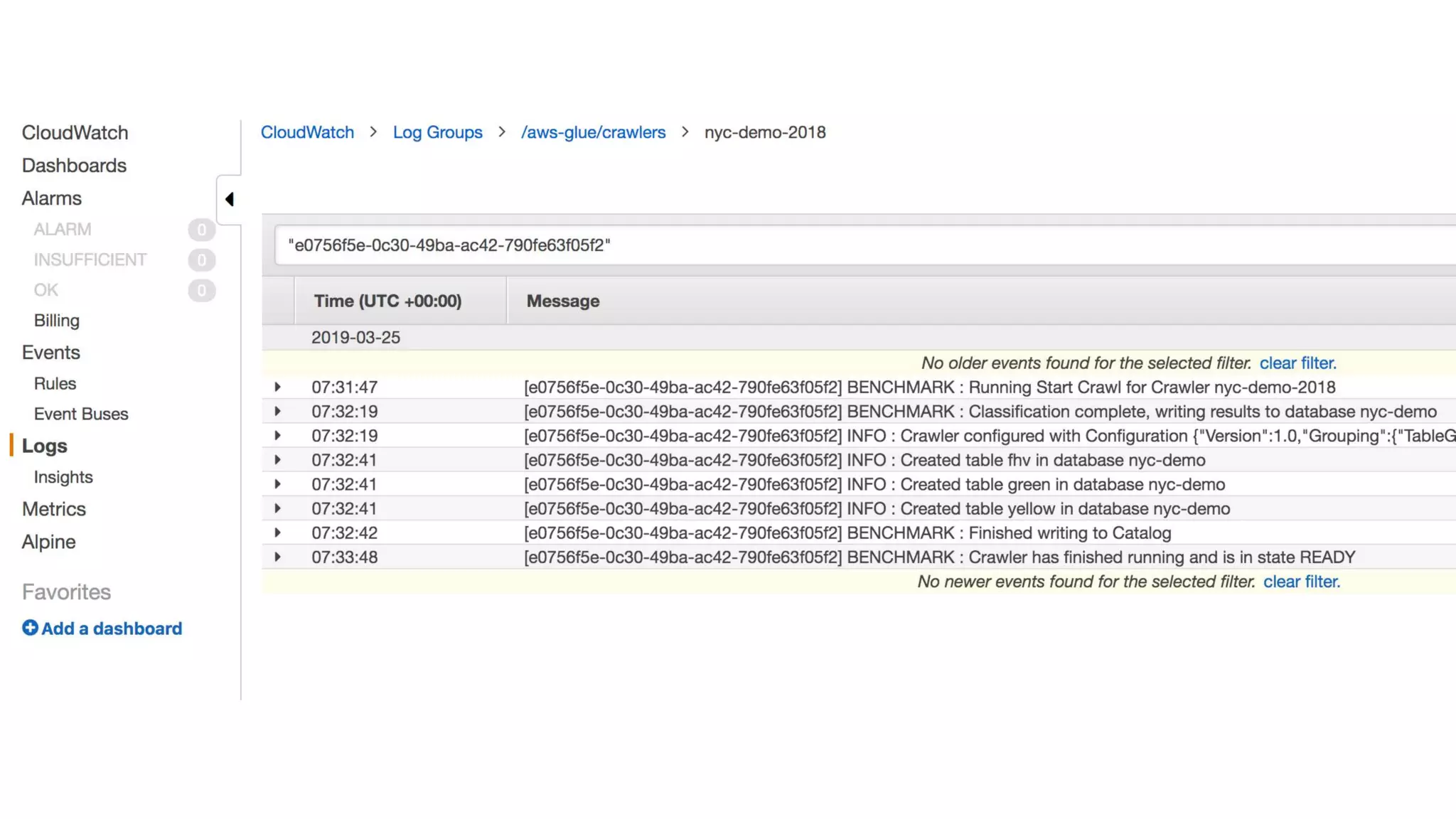The image size is (1456, 819).
Task: Expand the 07:31:47 Start Crawl log event
Action: coord(277,387)
